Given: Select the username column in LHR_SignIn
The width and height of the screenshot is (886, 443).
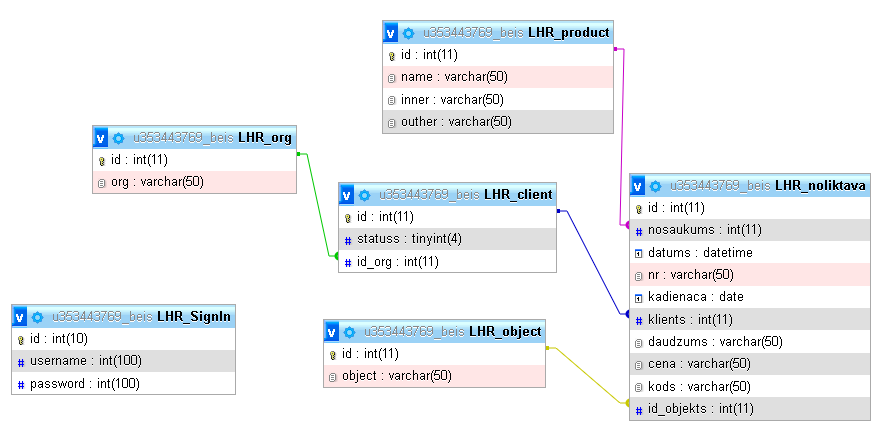Looking at the screenshot, I should pos(72,361).
